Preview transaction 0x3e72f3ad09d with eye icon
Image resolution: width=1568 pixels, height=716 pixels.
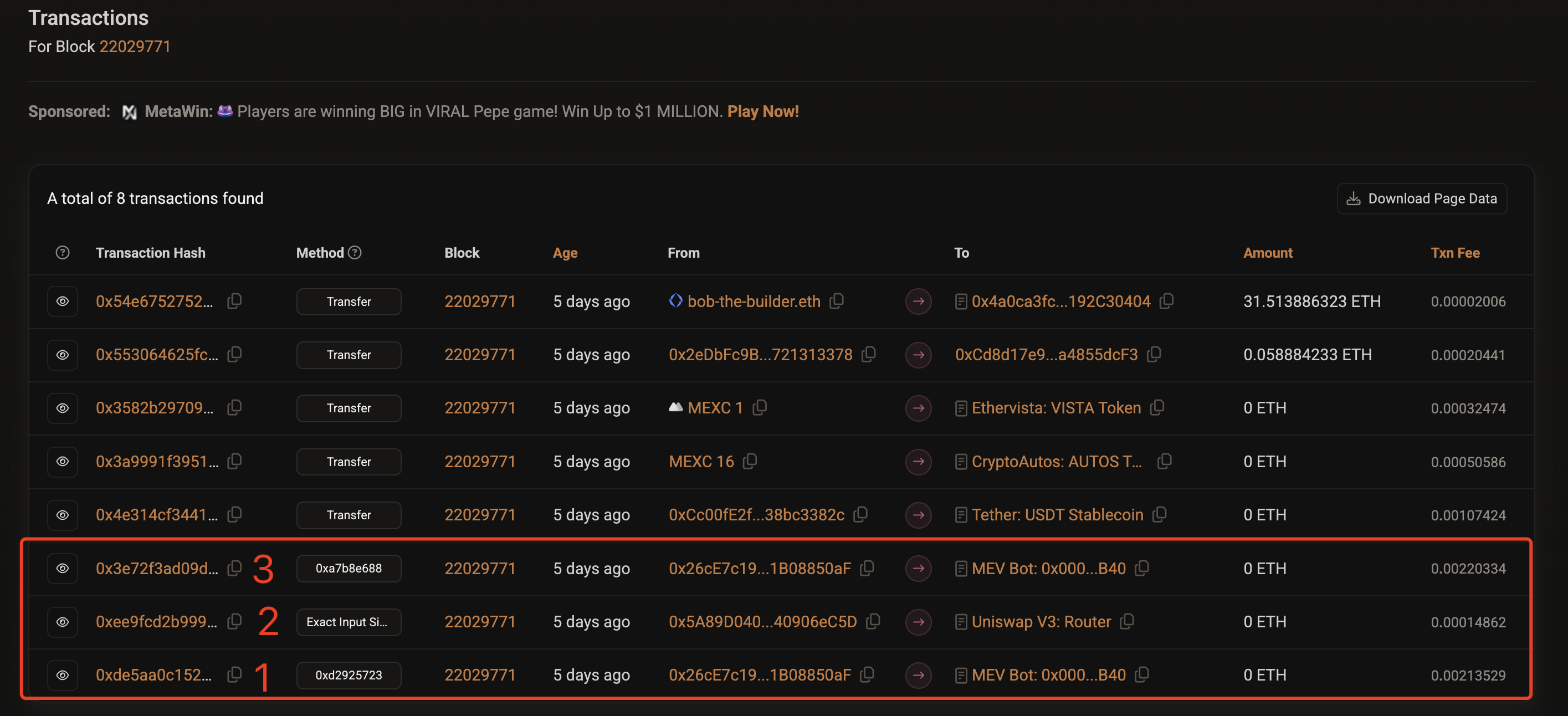(x=62, y=568)
